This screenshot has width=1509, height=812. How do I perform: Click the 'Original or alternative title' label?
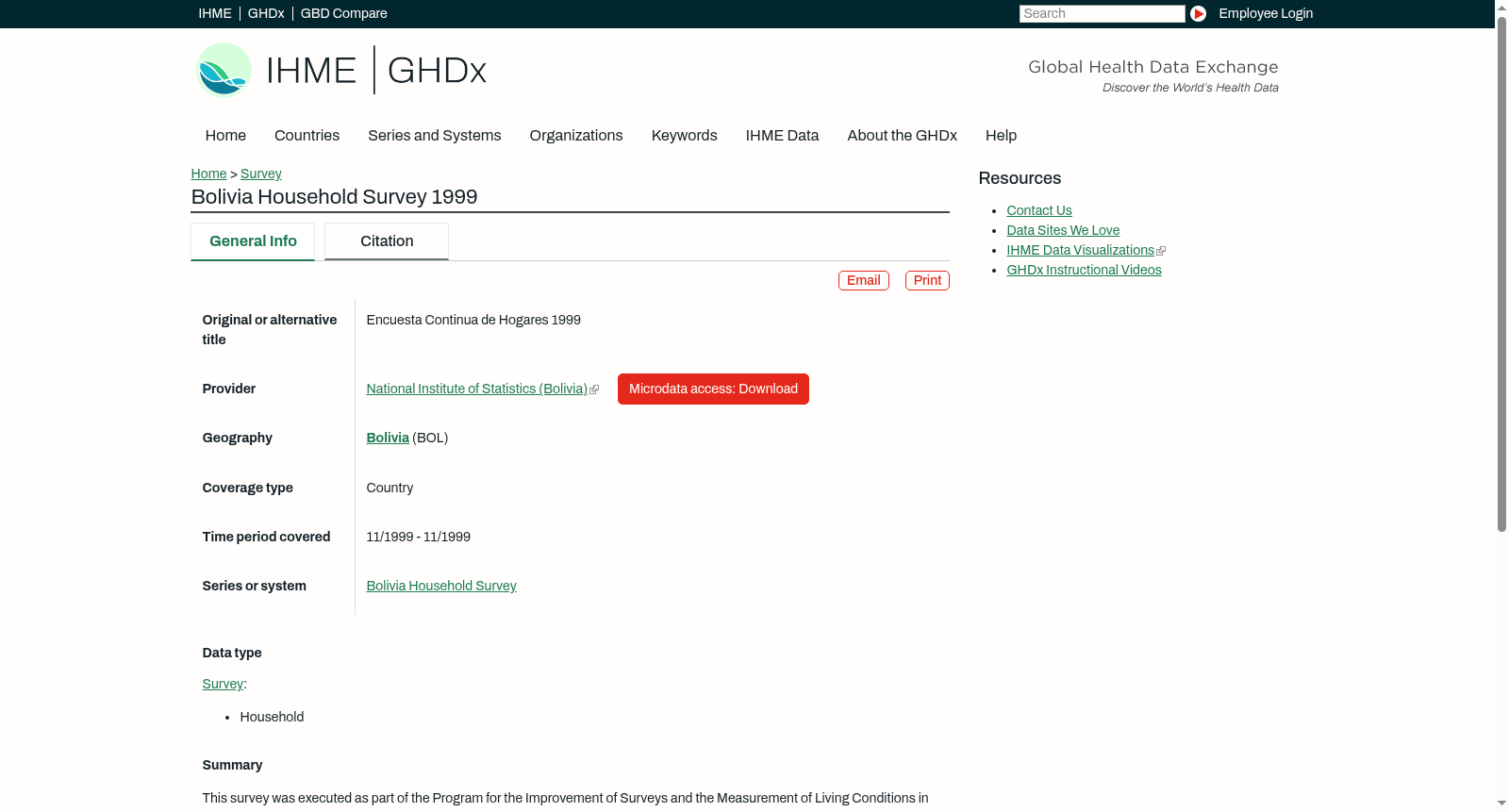(x=270, y=330)
